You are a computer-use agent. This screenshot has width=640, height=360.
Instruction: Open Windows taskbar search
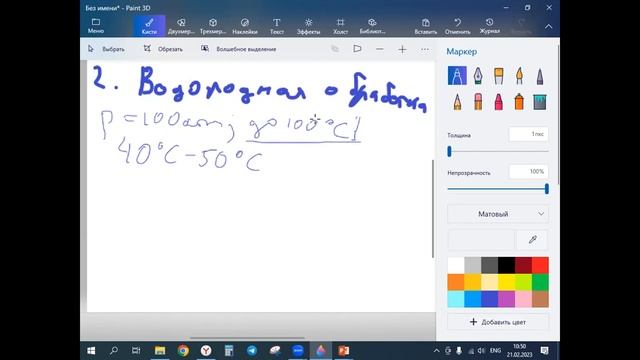[x=114, y=351]
